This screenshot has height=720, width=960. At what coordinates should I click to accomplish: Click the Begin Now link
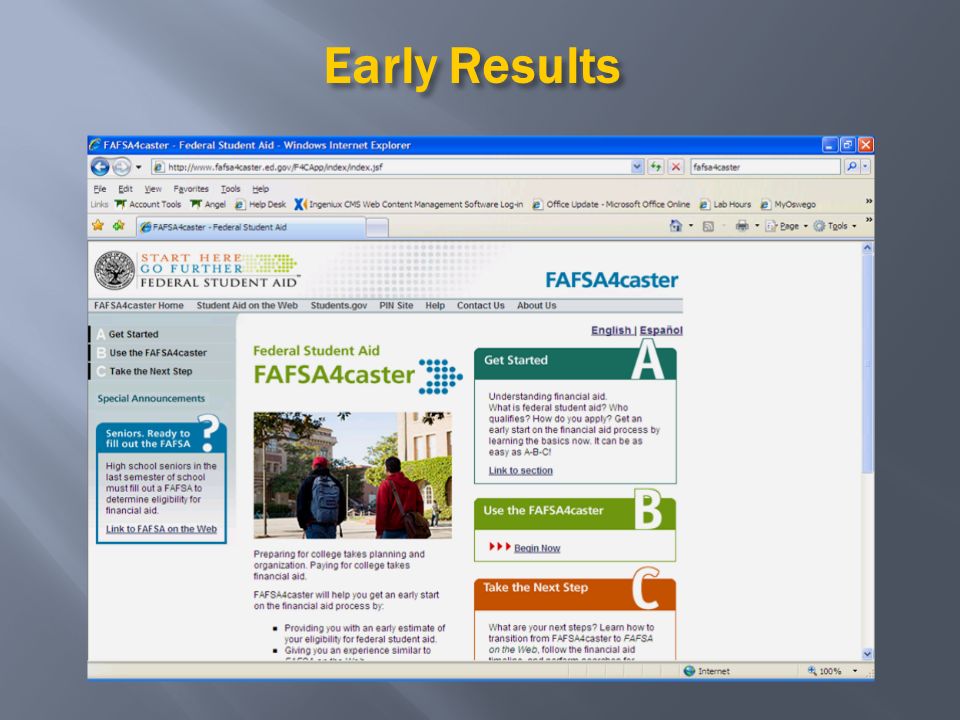click(537, 549)
